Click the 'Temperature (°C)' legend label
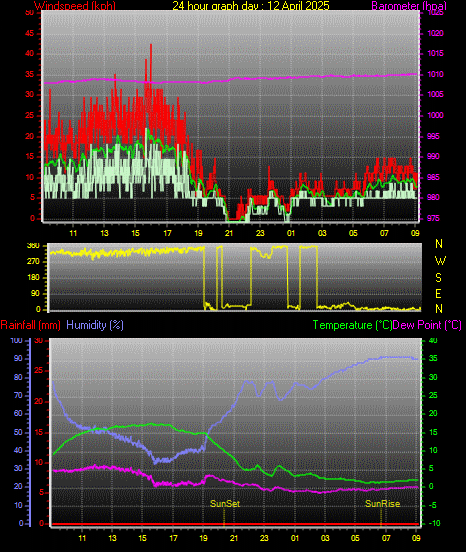This screenshot has width=466, height=552. click(352, 325)
